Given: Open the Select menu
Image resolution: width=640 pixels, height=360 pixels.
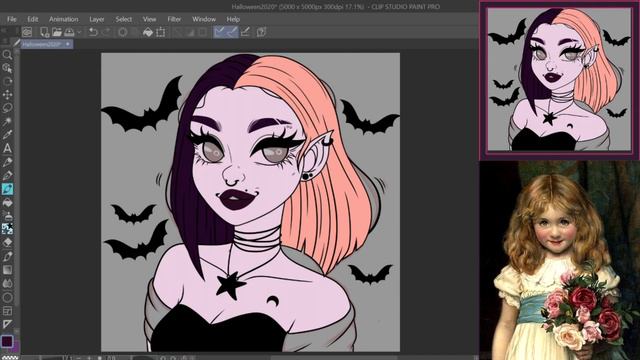Looking at the screenshot, I should [124, 19].
